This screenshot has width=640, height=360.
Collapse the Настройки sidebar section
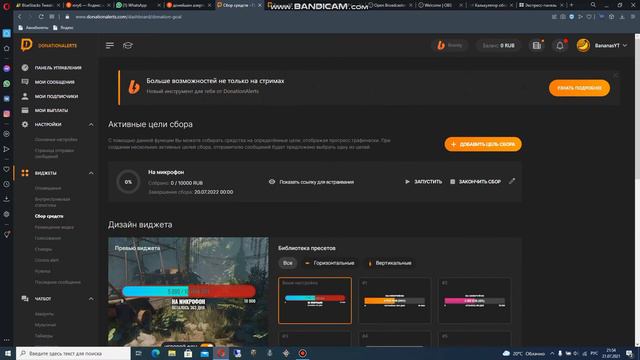[x=91, y=124]
